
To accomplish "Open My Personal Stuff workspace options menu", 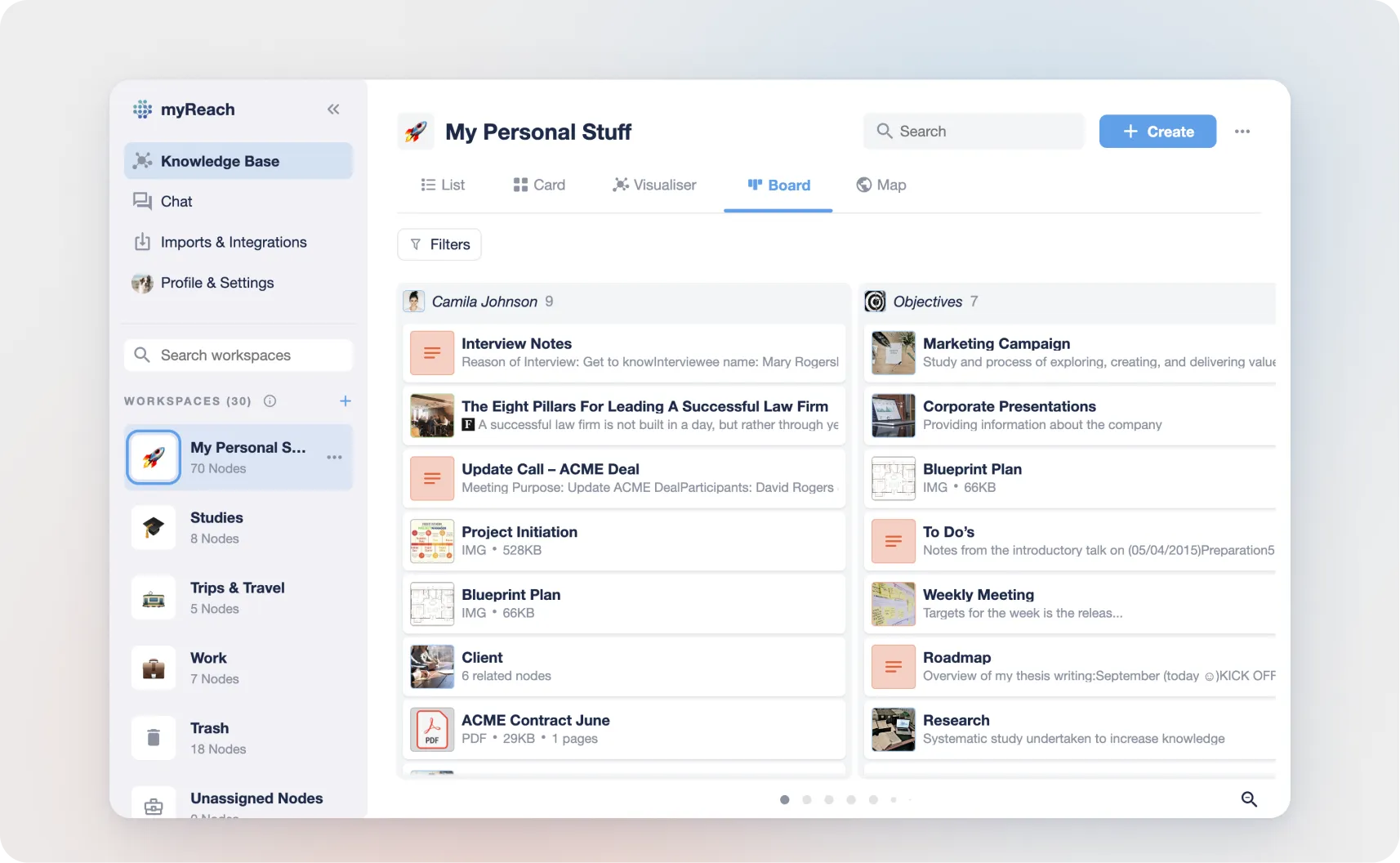I will pyautogui.click(x=334, y=458).
